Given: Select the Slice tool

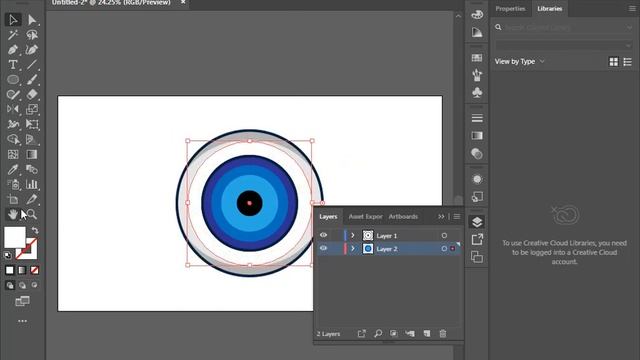Looking at the screenshot, I should pos(32,199).
